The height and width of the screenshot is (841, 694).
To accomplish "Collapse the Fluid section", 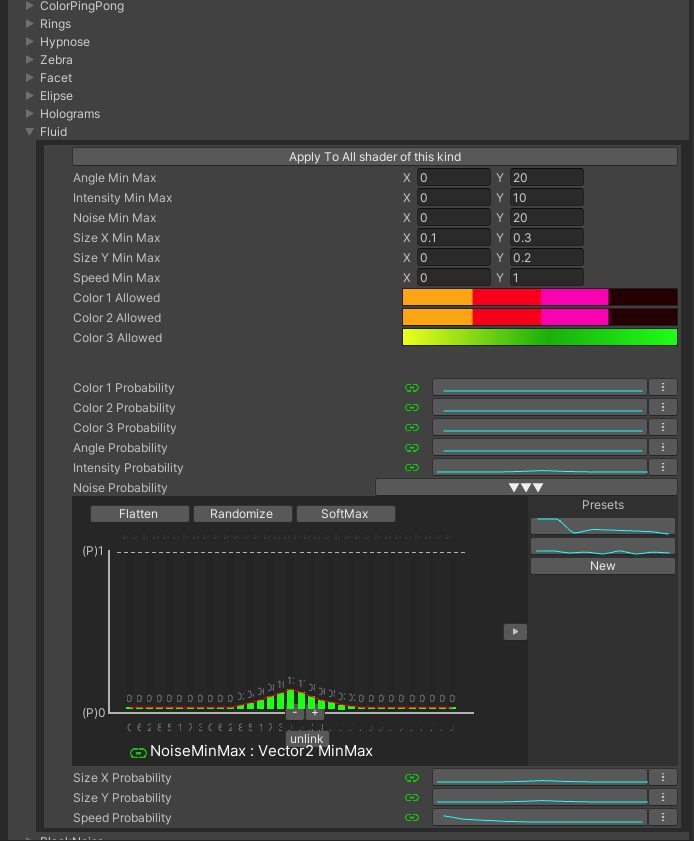I will coord(30,132).
